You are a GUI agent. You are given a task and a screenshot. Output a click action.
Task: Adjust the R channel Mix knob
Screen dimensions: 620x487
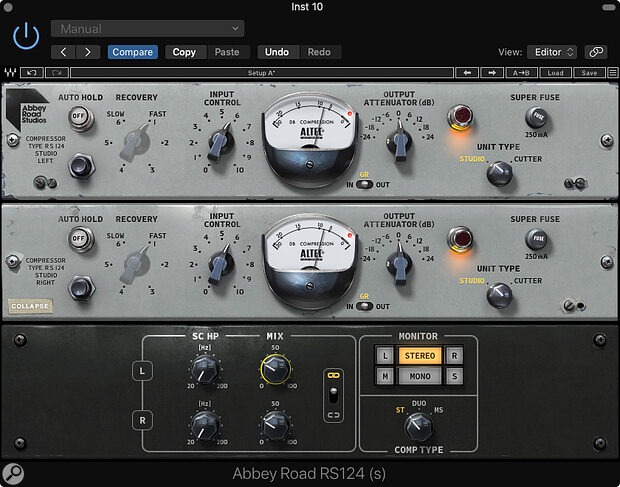[x=276, y=425]
